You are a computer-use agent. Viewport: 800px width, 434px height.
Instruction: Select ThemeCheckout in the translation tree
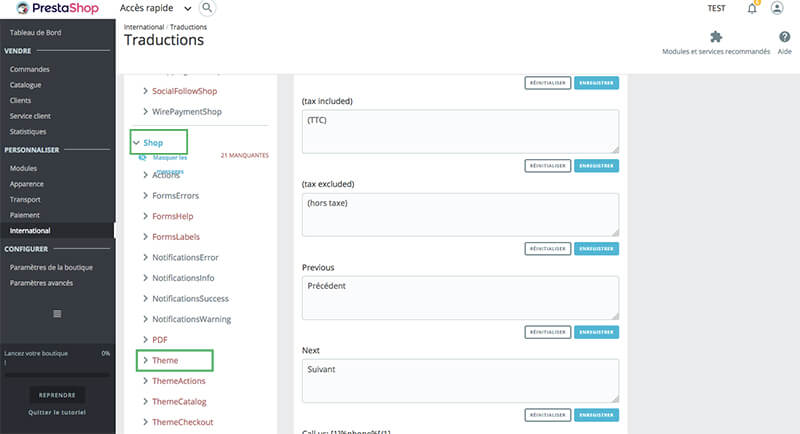pyautogui.click(x=182, y=422)
